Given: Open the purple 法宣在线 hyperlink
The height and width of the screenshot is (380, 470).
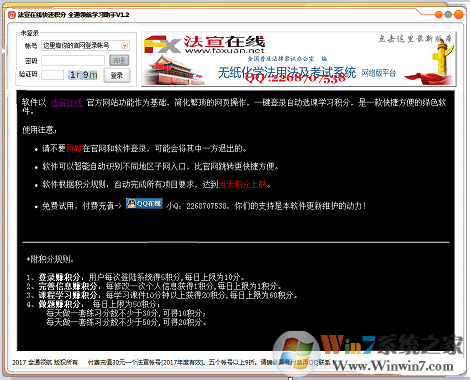Looking at the screenshot, I should [x=66, y=103].
